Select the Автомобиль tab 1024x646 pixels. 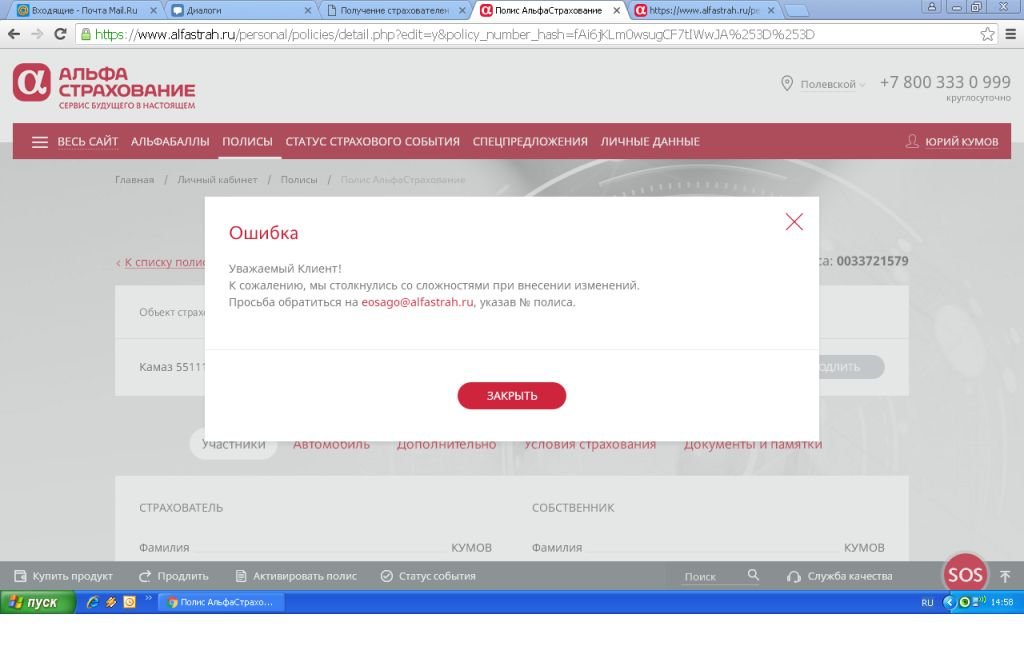pos(331,444)
